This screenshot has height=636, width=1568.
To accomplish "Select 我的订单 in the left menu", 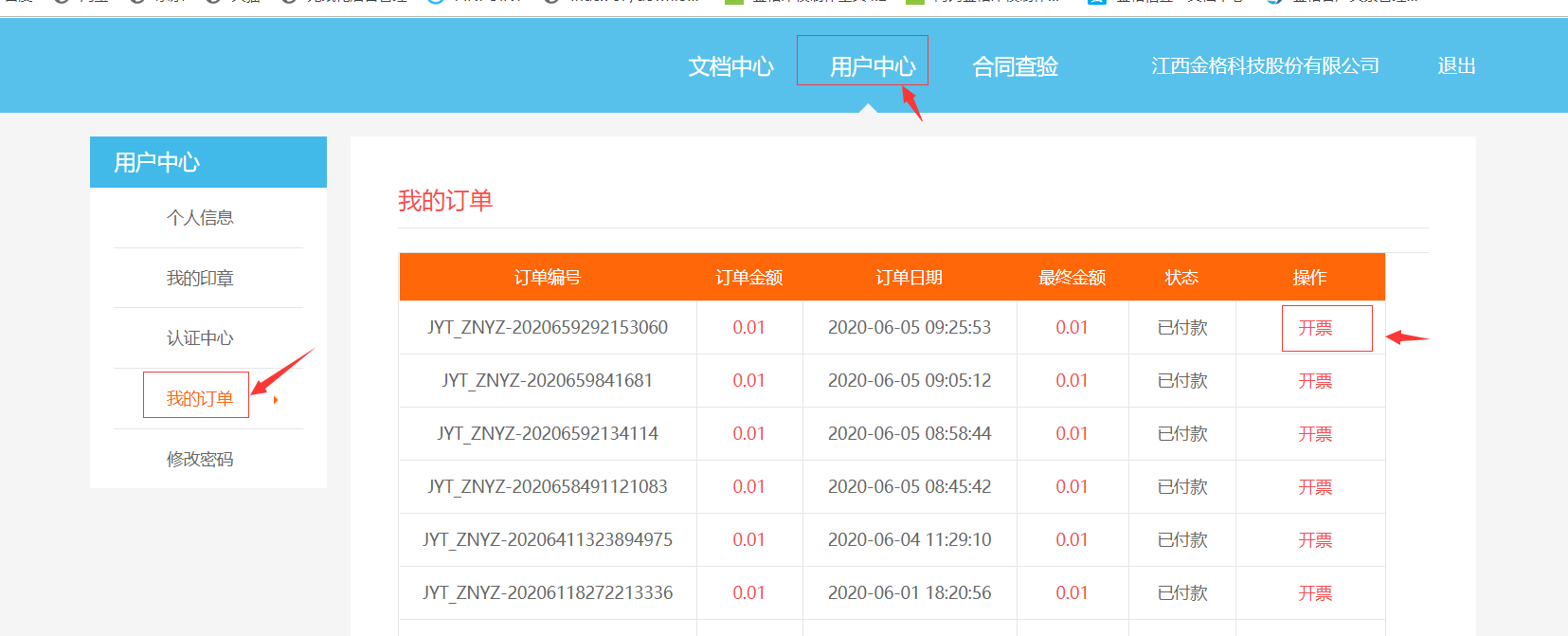I will click(199, 399).
